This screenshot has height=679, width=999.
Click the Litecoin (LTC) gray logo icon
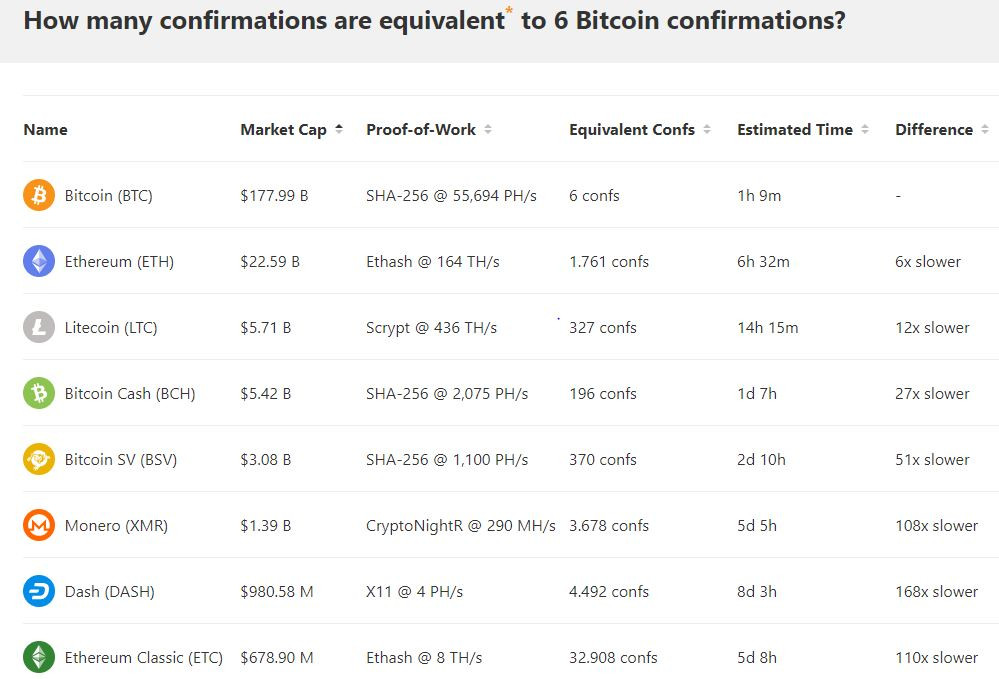point(39,327)
